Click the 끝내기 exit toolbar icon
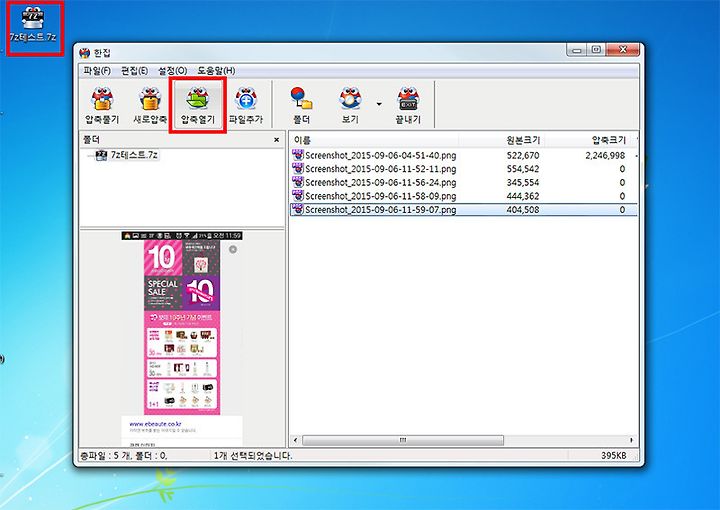720x510 pixels. pos(408,105)
